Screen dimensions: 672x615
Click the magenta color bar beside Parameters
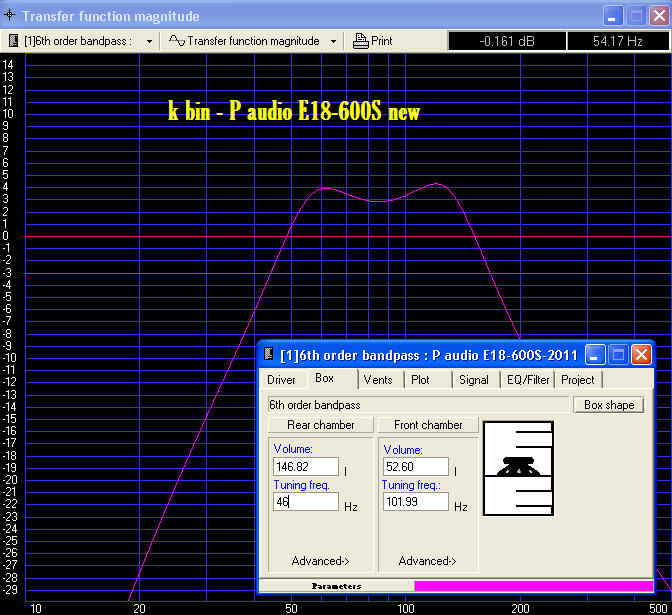click(534, 586)
